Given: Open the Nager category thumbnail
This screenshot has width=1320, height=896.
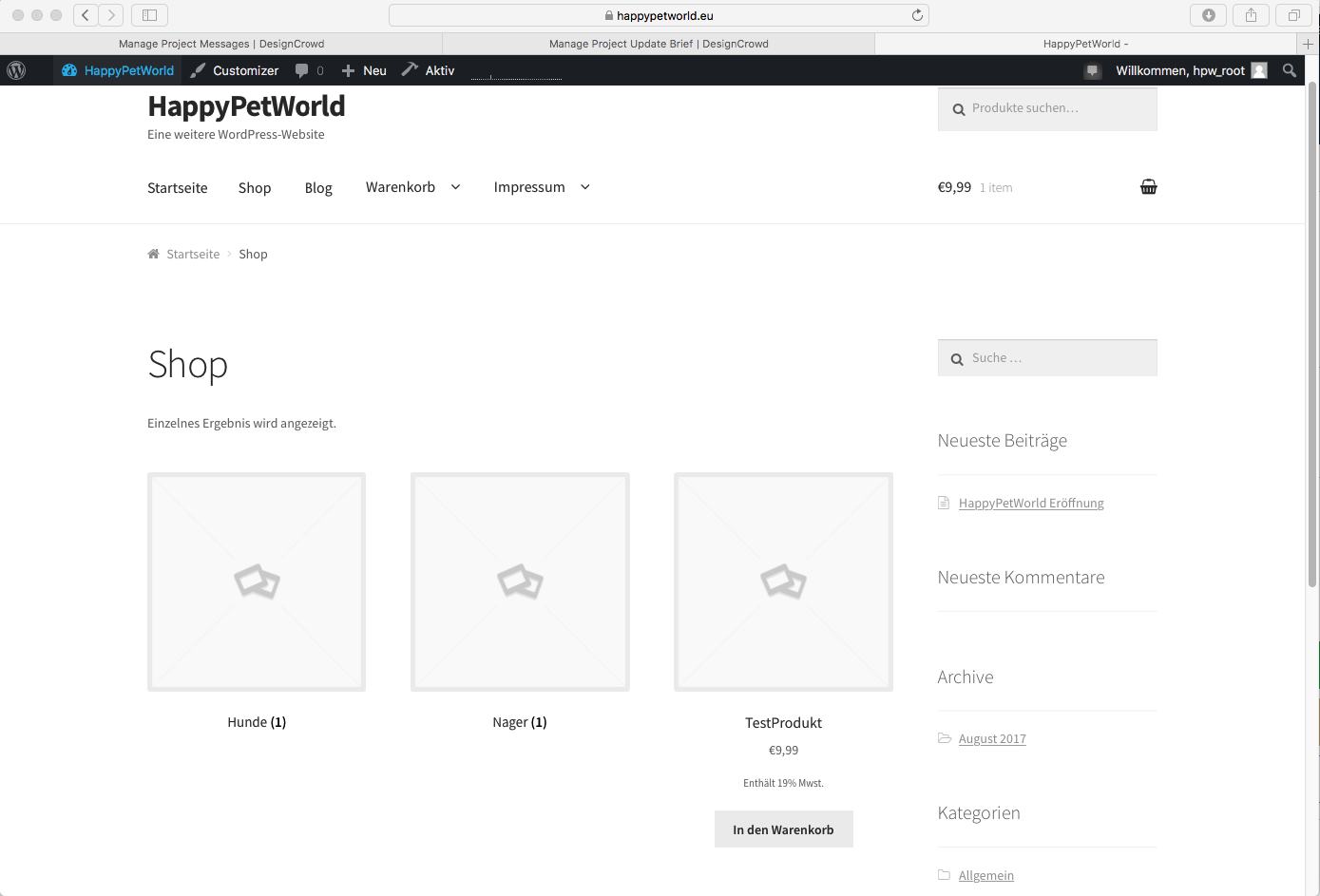Looking at the screenshot, I should tap(520, 581).
